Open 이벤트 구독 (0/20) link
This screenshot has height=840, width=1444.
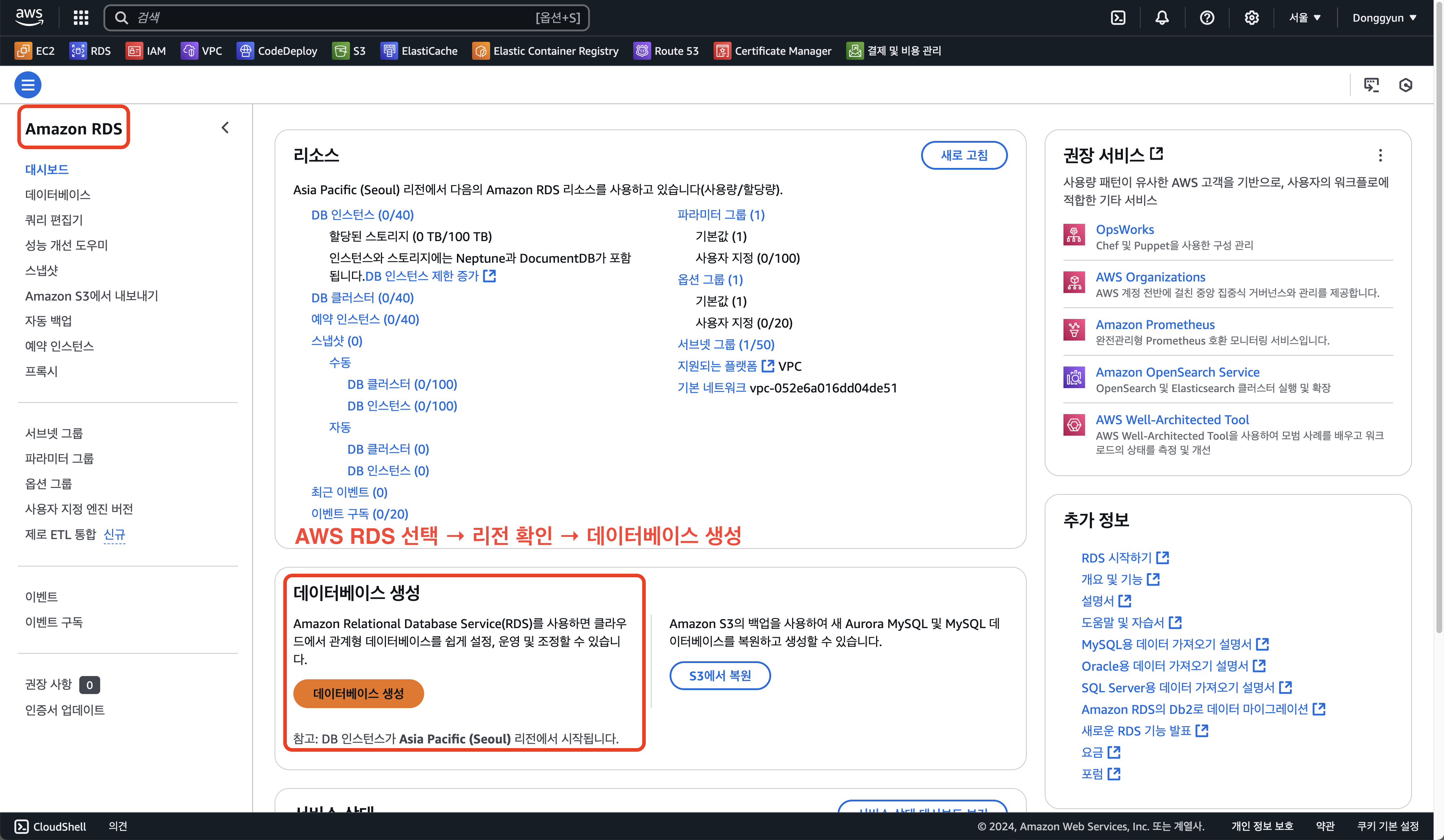tap(360, 514)
